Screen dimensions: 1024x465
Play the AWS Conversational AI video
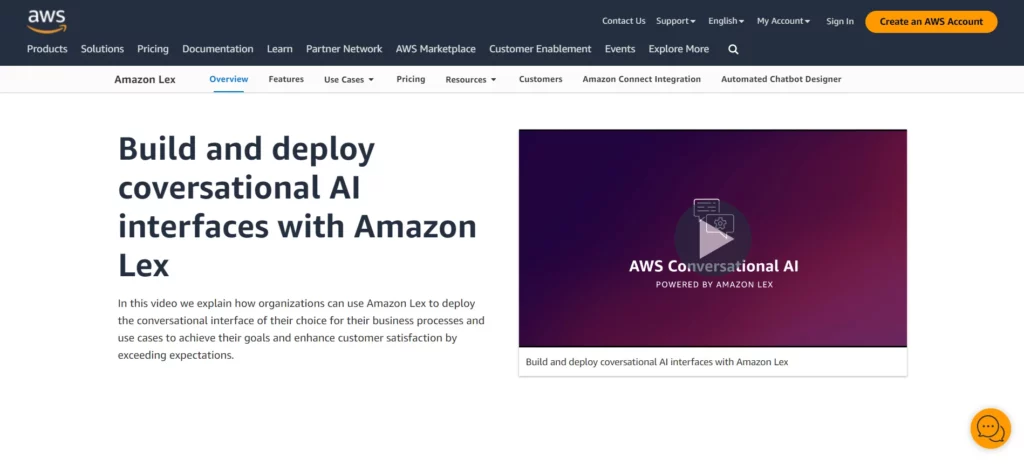point(712,239)
